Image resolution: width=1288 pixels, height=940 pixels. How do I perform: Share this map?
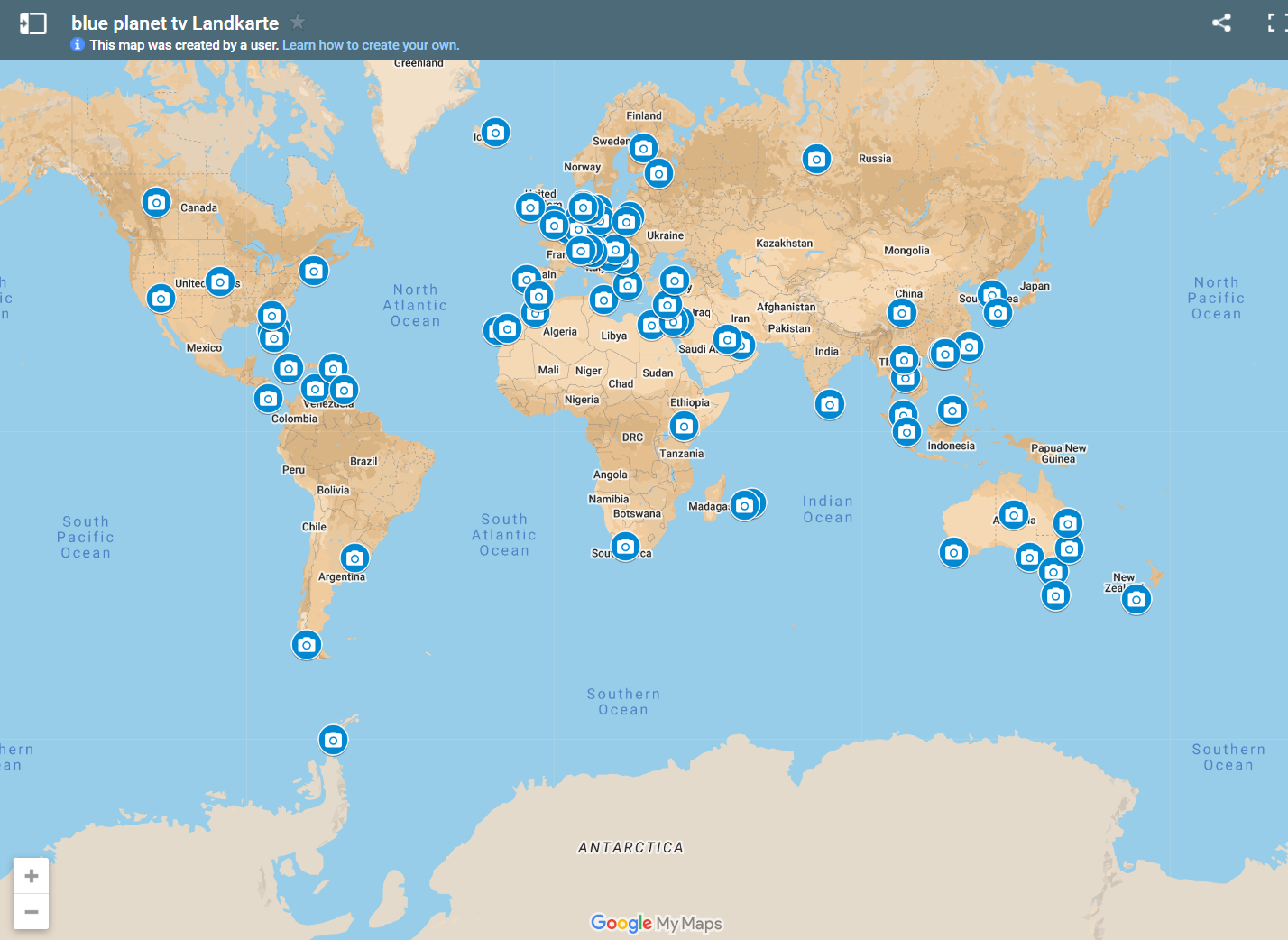tap(1221, 23)
